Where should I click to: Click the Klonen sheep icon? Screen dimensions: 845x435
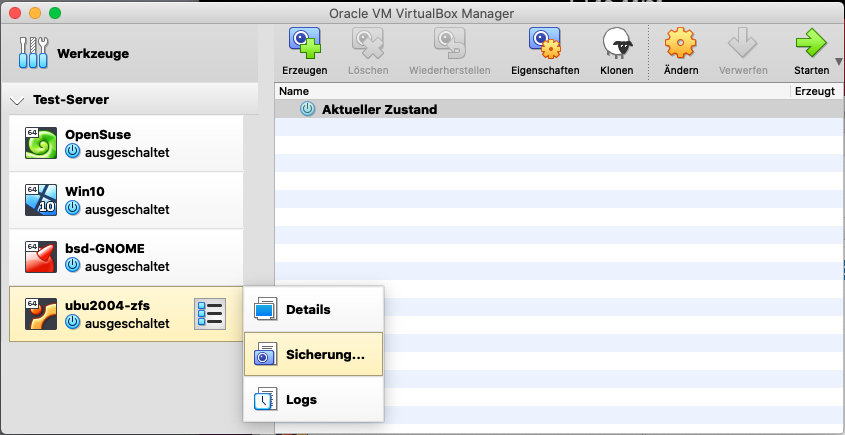point(616,44)
